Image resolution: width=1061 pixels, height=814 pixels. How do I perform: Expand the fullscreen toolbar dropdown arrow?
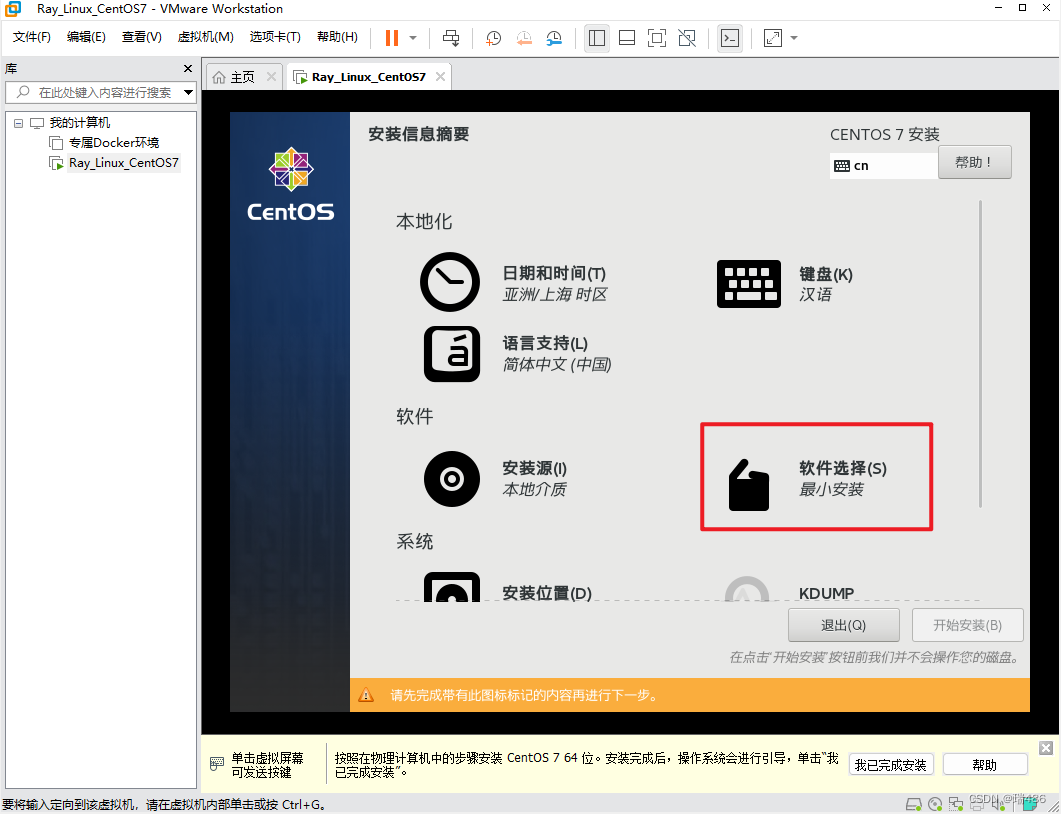click(793, 38)
